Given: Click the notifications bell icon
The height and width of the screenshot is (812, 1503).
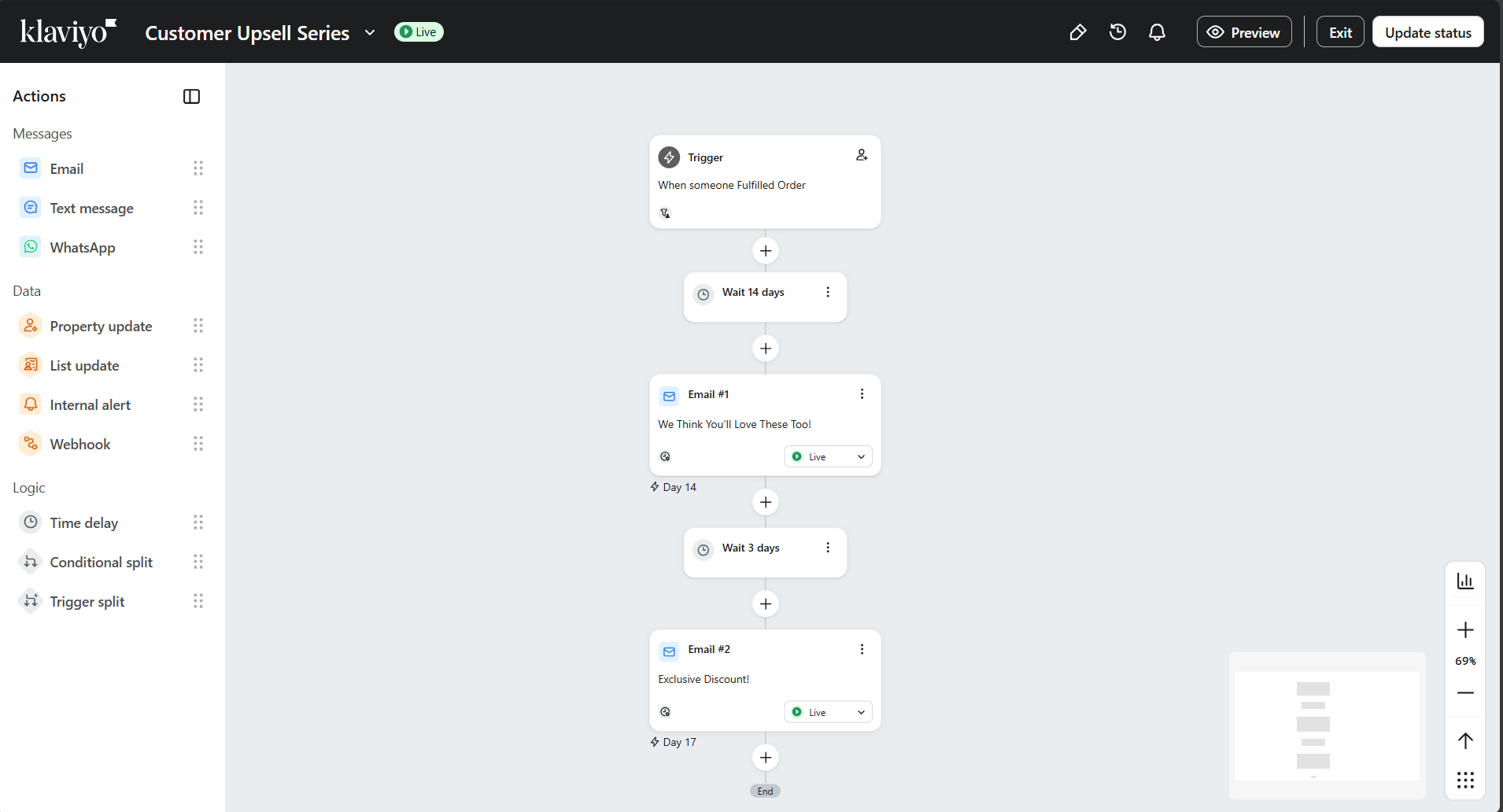Looking at the screenshot, I should (x=1157, y=31).
